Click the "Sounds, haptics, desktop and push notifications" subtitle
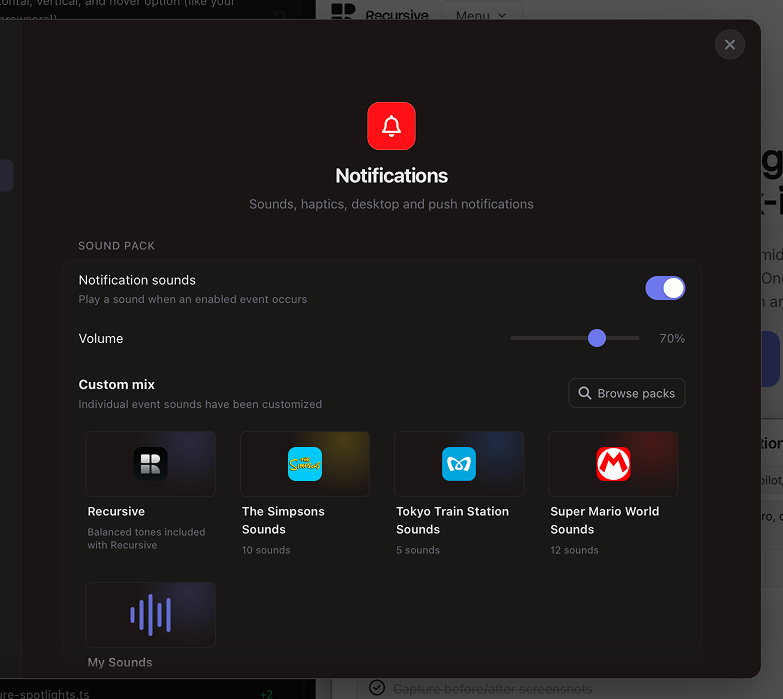This screenshot has height=699, width=783. click(x=391, y=204)
